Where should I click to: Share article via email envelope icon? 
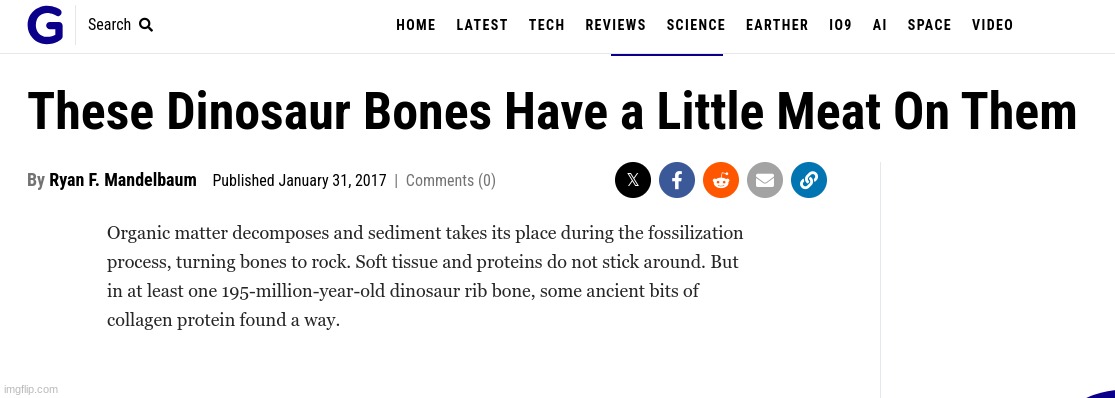(765, 180)
